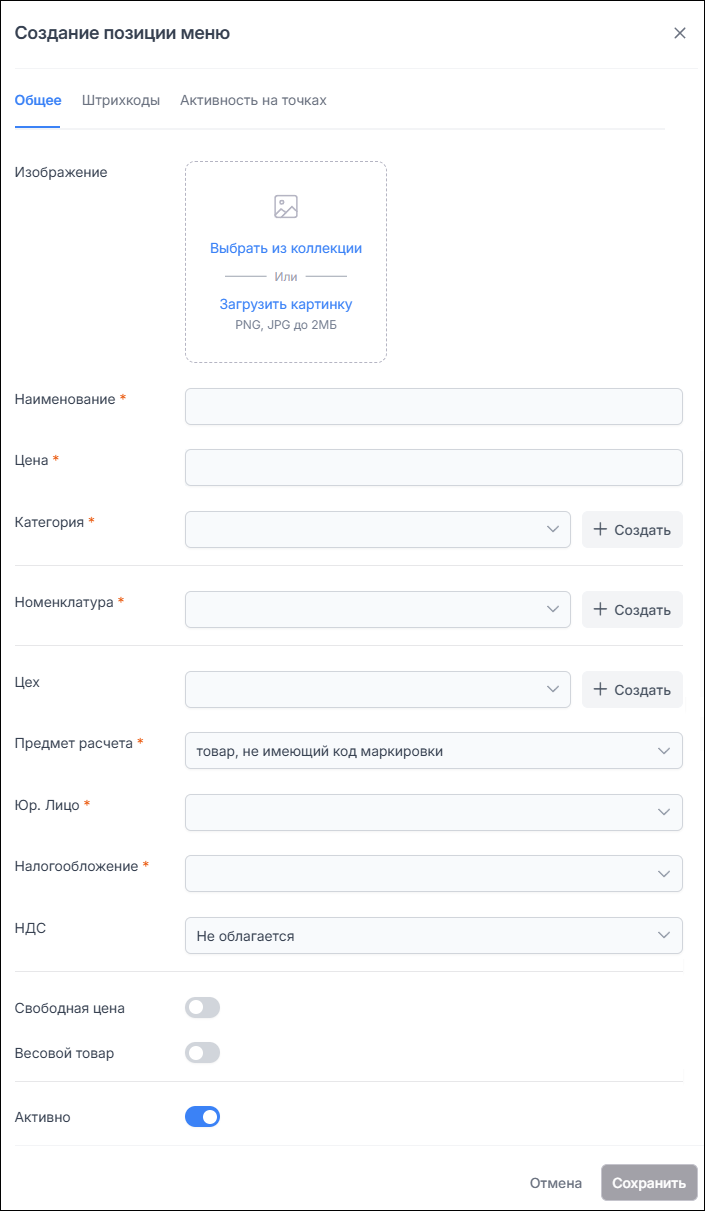Turn on the Весовой товар switch
705x1211 pixels.
(x=202, y=1053)
